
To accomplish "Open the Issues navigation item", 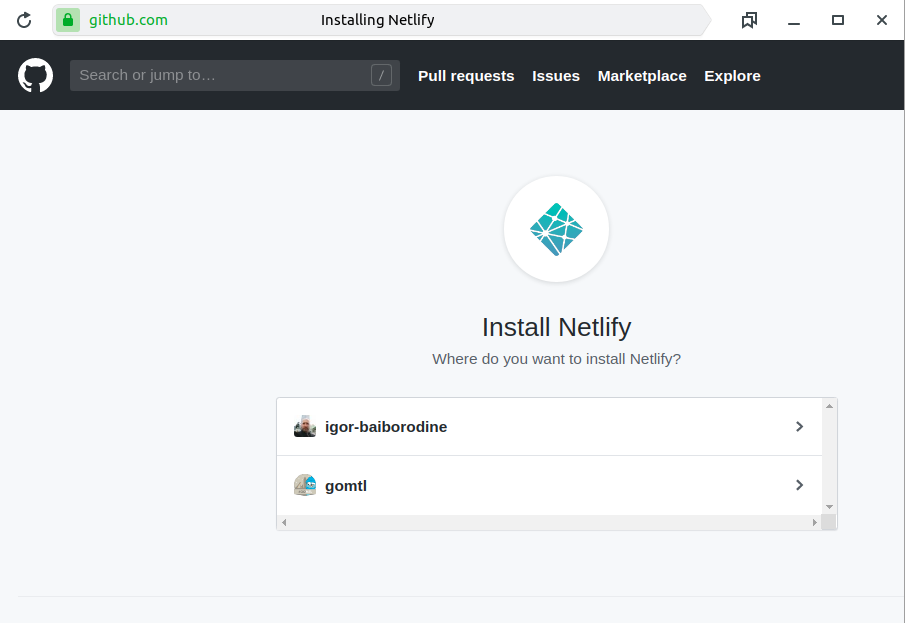I will [x=556, y=76].
